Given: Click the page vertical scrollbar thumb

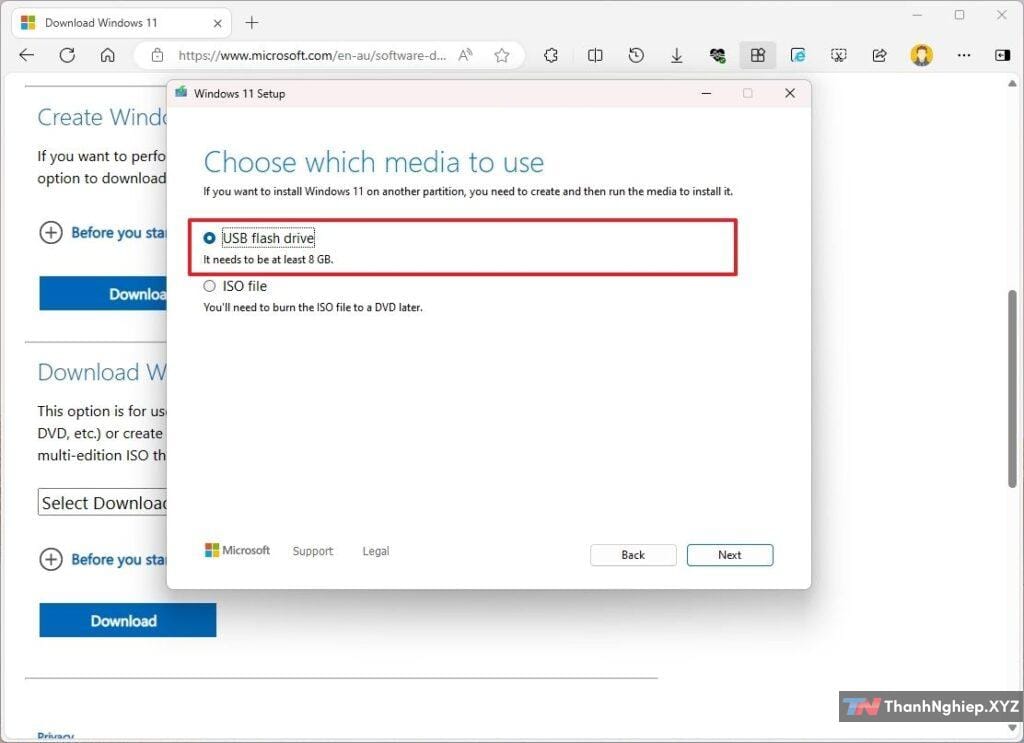Looking at the screenshot, I should (x=1012, y=388).
